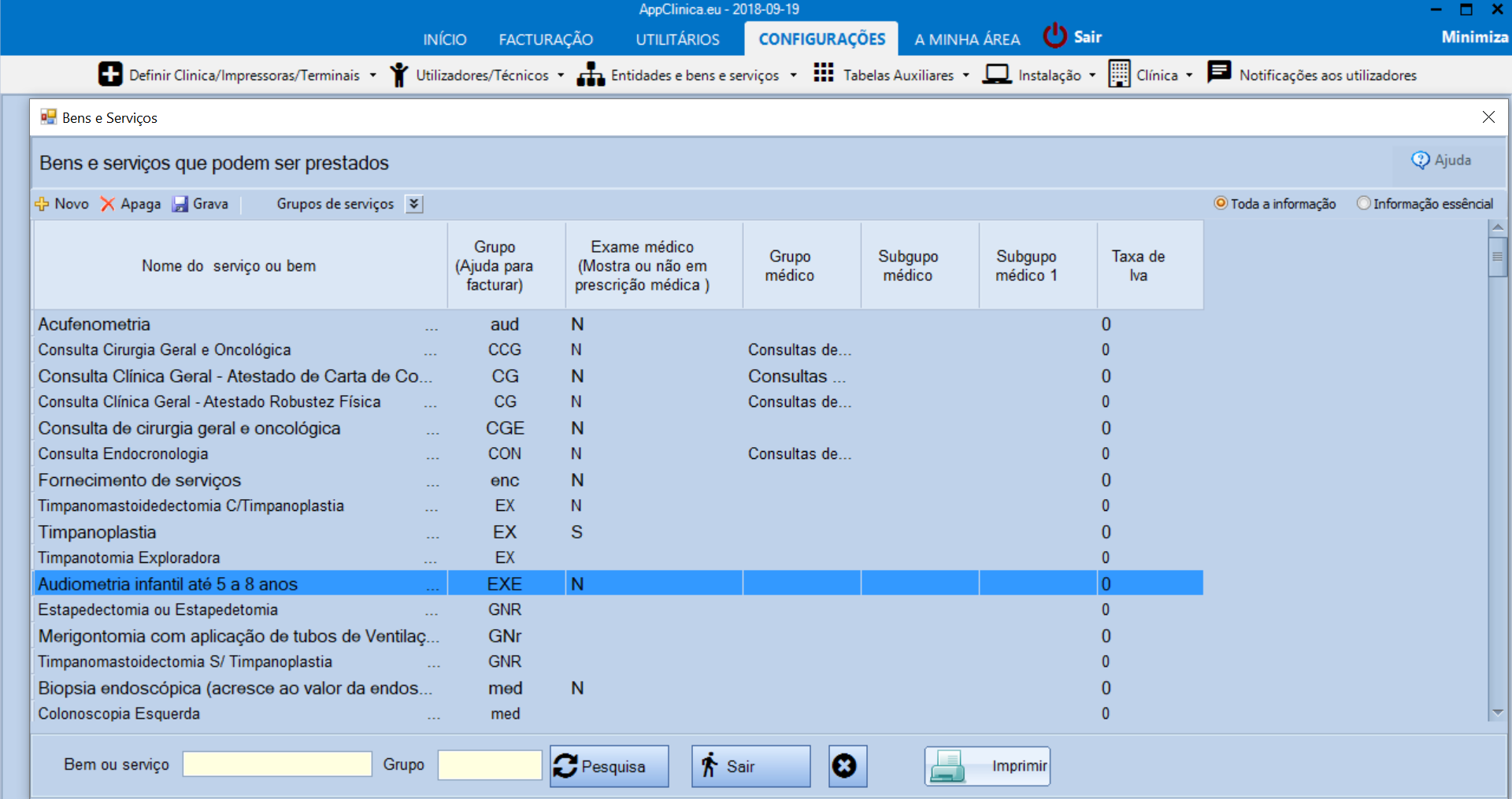The height and width of the screenshot is (799, 1512).
Task: Click the Bem ou serviço input field
Action: (x=277, y=764)
